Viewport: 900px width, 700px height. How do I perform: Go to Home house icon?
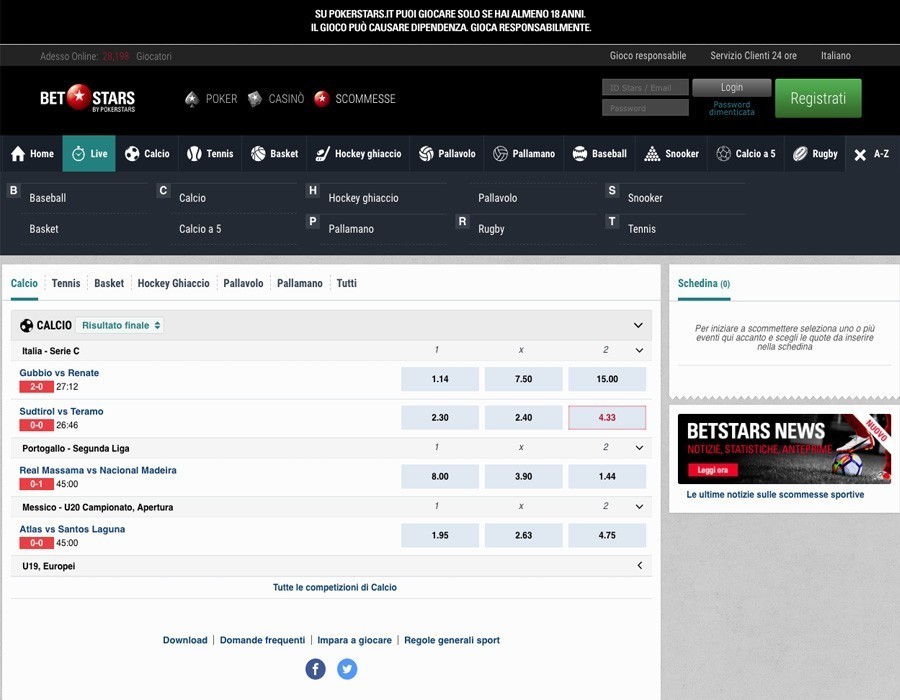[x=18, y=154]
